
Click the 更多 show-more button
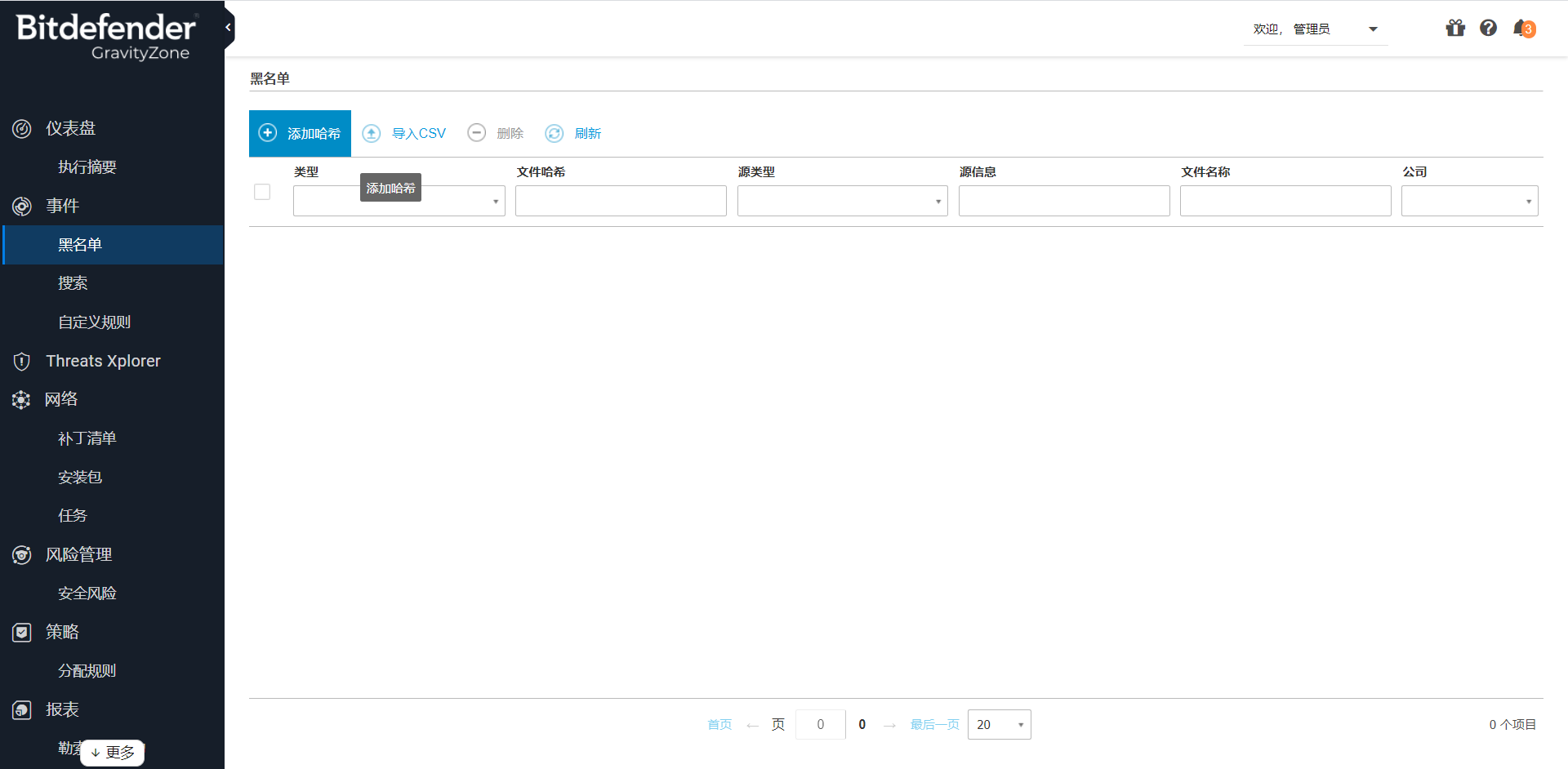tap(113, 753)
